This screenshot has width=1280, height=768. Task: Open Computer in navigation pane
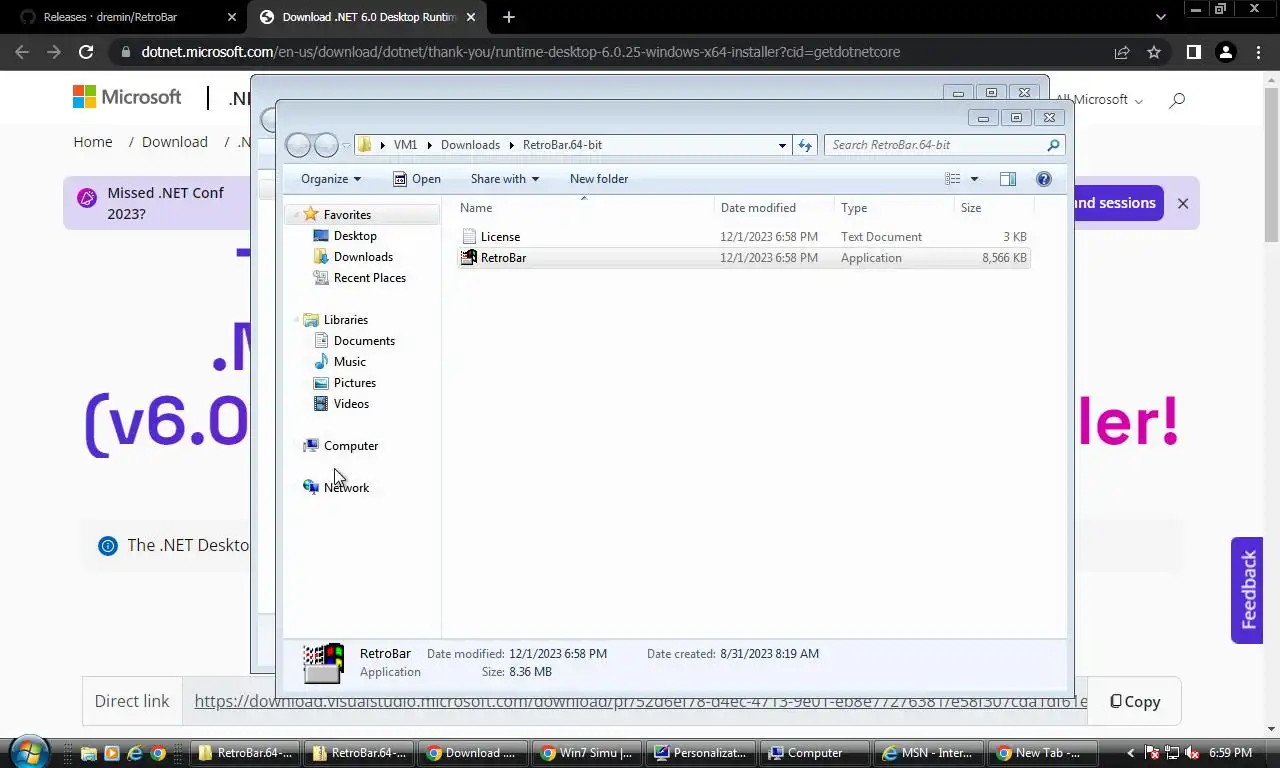(351, 446)
